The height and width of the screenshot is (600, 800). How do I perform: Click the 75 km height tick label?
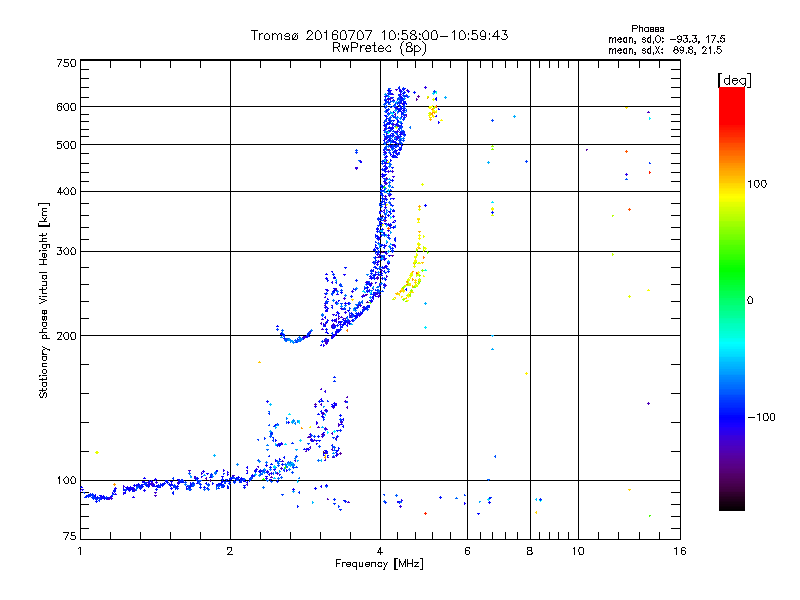[x=70, y=536]
